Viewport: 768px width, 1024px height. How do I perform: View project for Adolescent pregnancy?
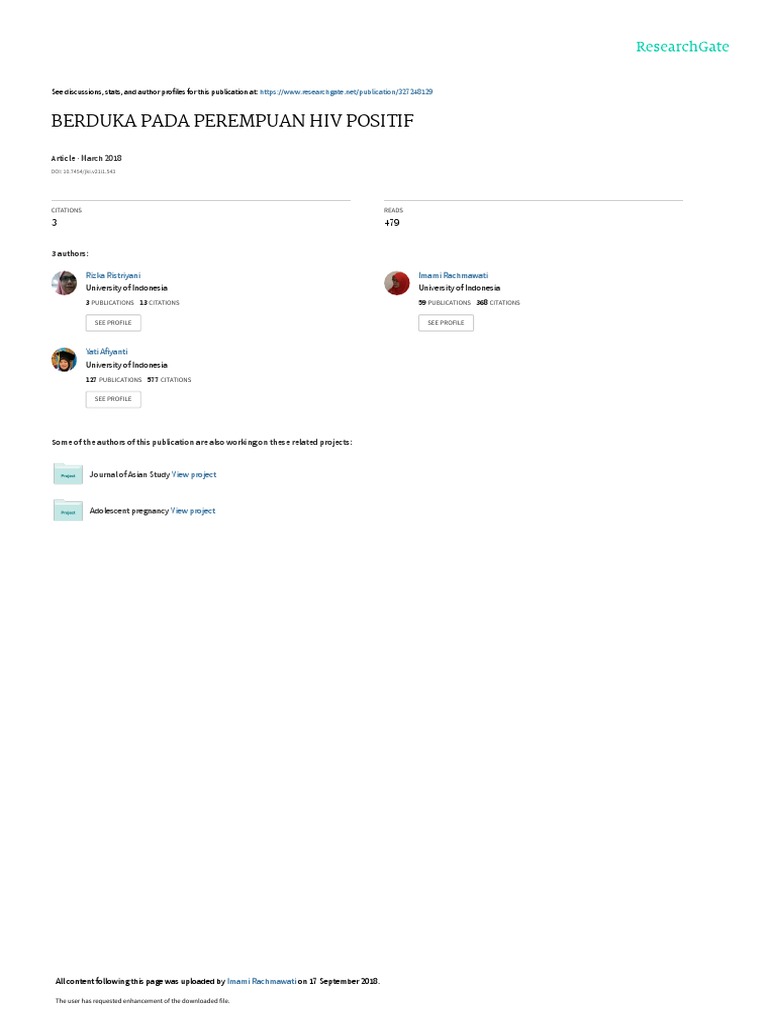coord(193,511)
